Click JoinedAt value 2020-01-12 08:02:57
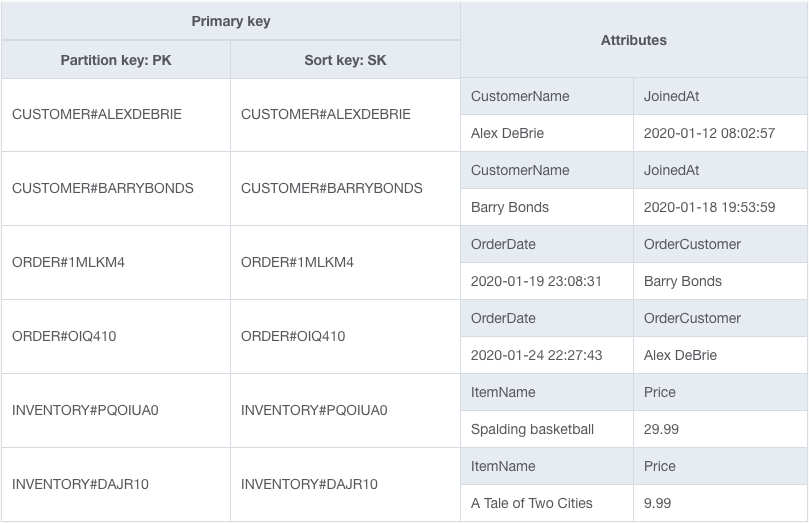The width and height of the screenshot is (809, 523). [709, 133]
